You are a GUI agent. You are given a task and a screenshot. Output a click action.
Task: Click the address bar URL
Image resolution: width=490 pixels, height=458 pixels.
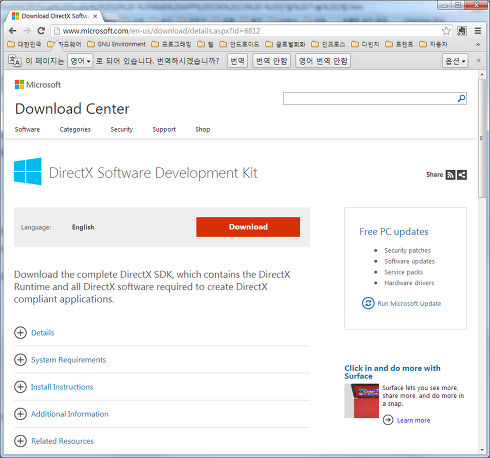[x=161, y=31]
